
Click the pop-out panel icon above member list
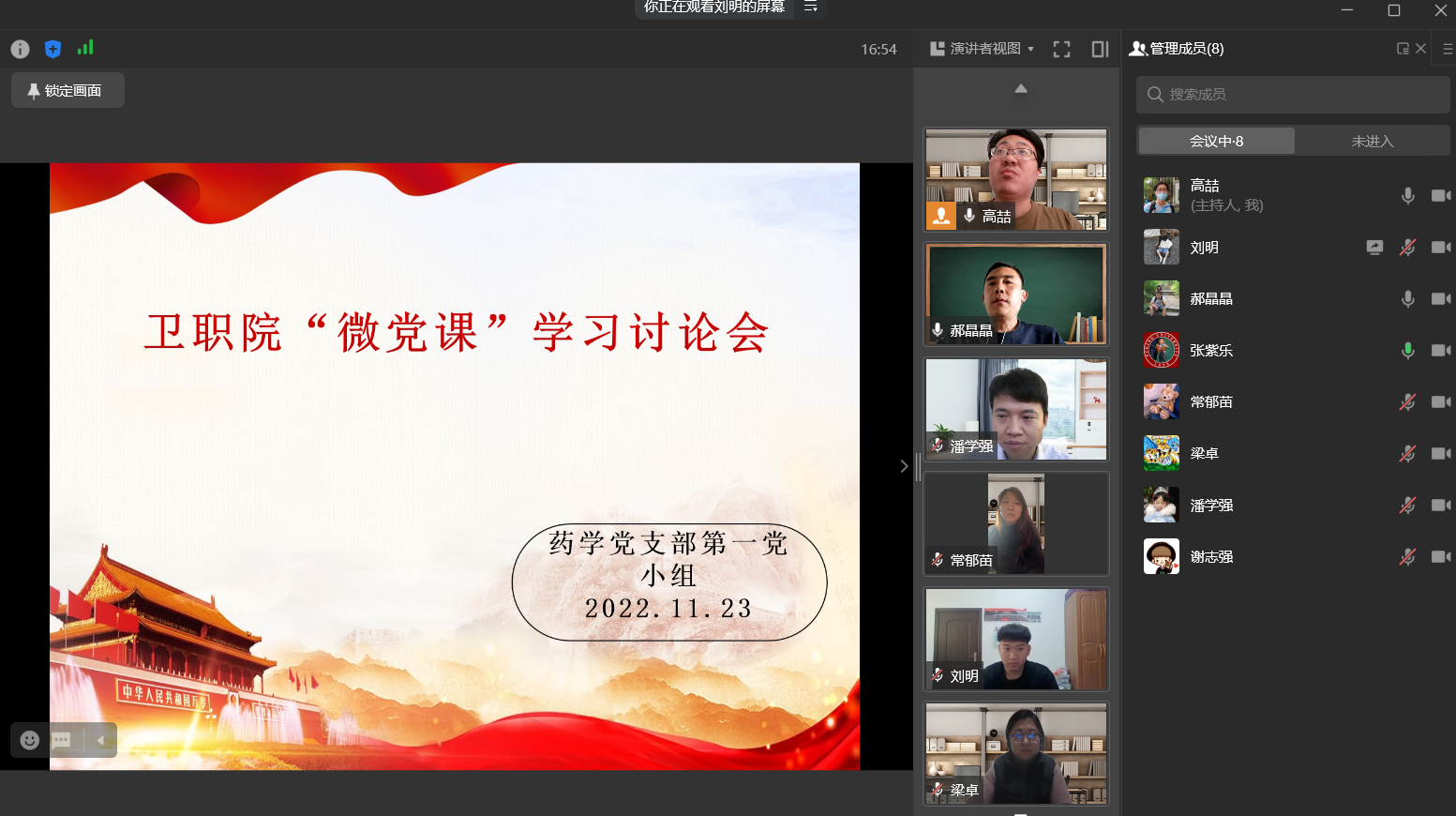click(x=1403, y=48)
